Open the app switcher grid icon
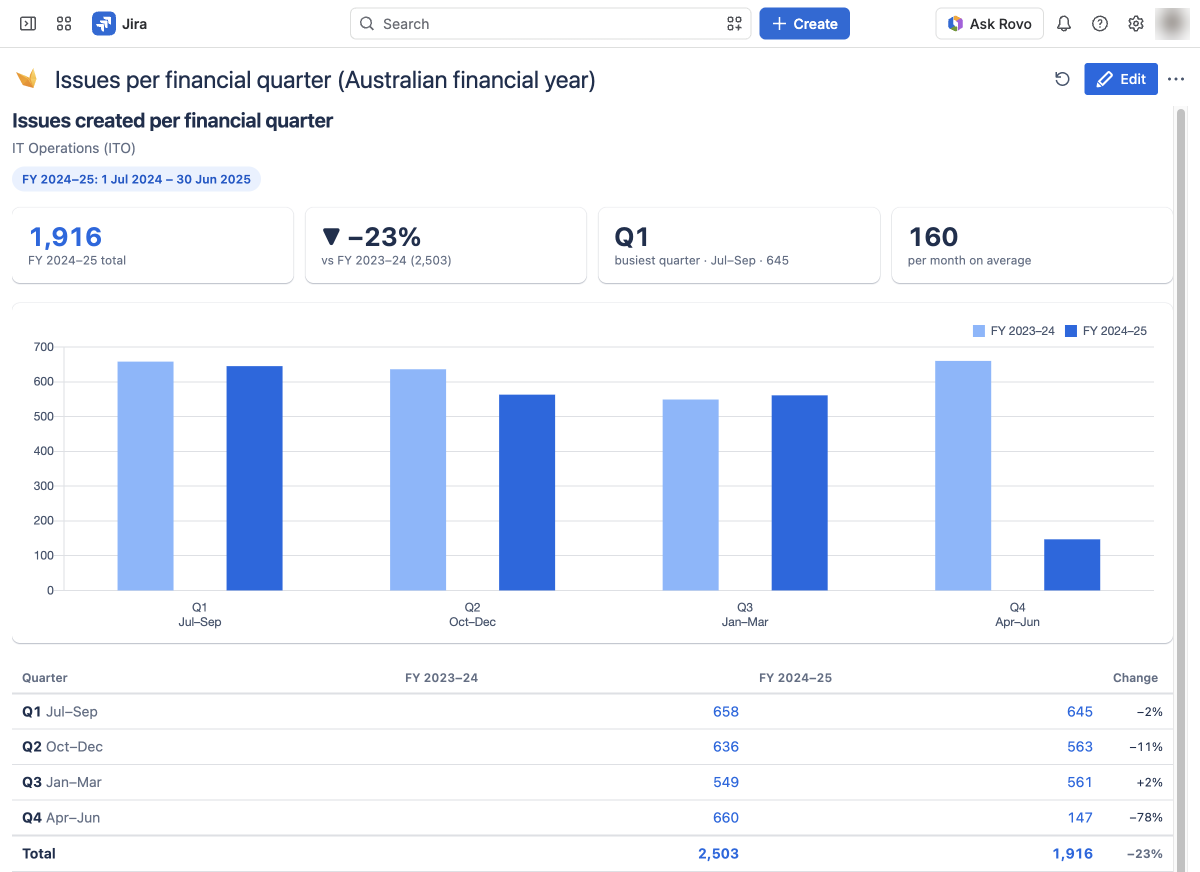The height and width of the screenshot is (872, 1200). coord(64,23)
